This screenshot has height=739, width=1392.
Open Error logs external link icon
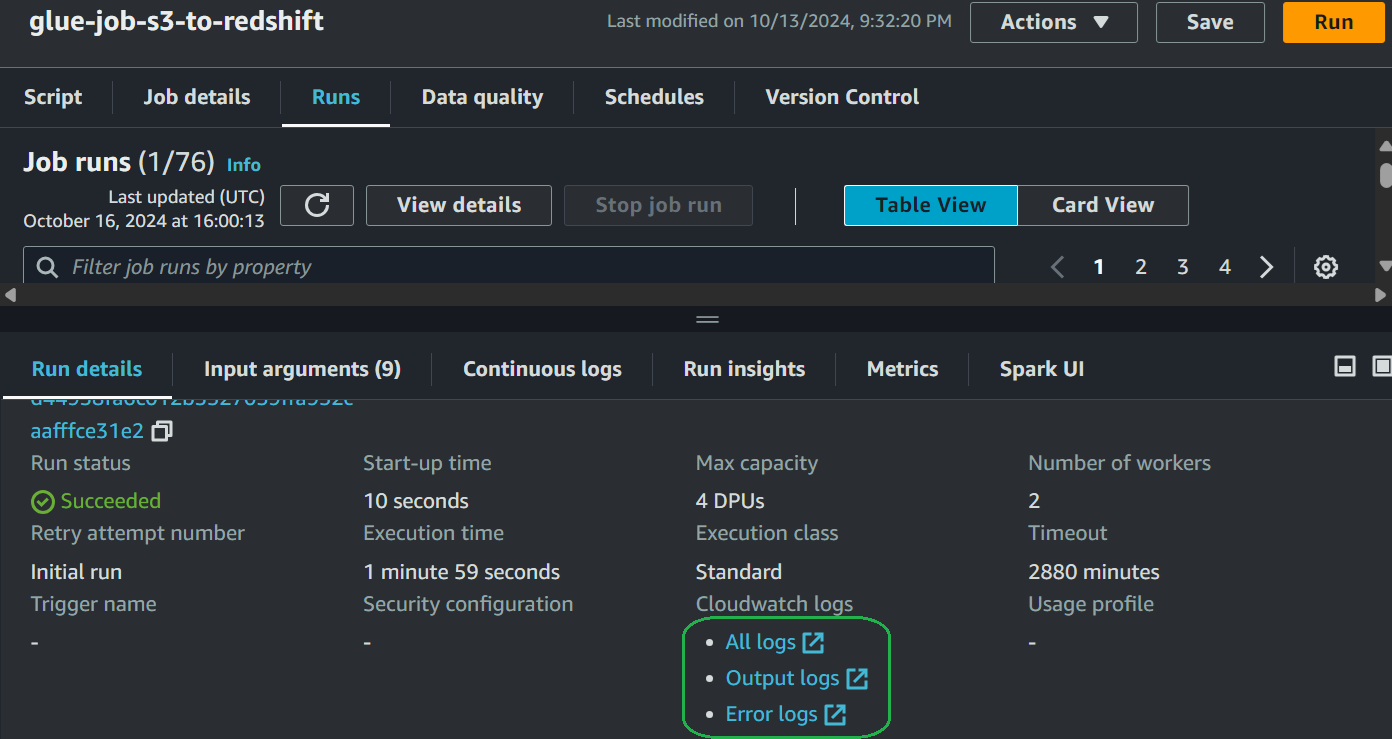pos(835,715)
